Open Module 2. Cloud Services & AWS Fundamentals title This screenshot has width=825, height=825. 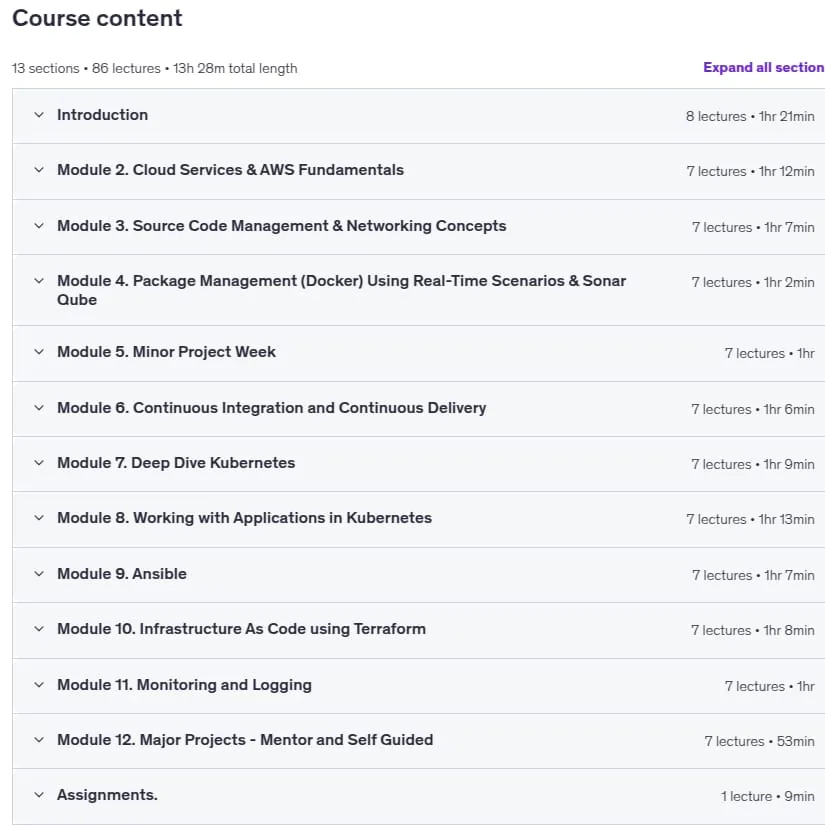pyautogui.click(x=230, y=170)
